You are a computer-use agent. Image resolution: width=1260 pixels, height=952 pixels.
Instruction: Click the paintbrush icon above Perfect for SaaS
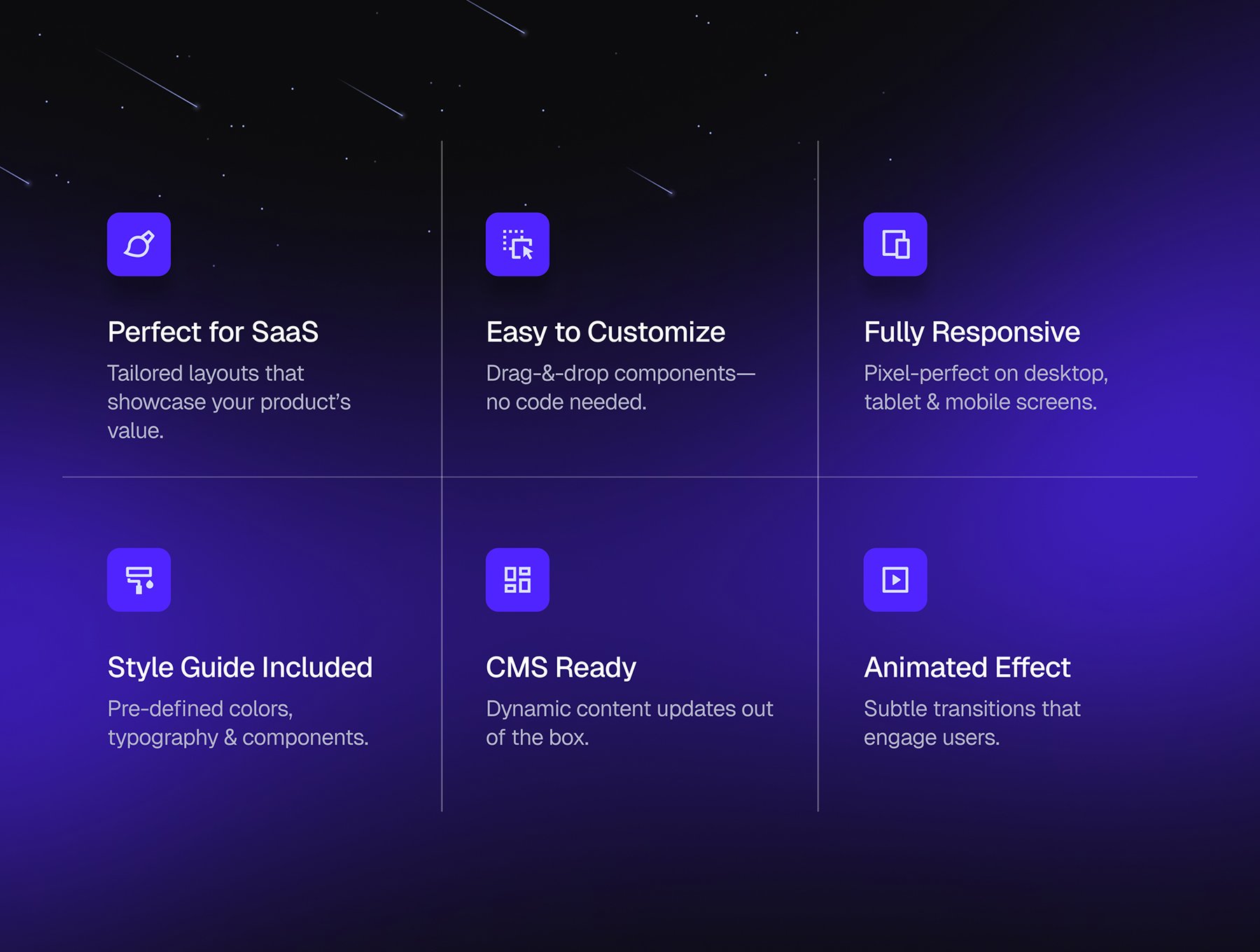(x=139, y=244)
